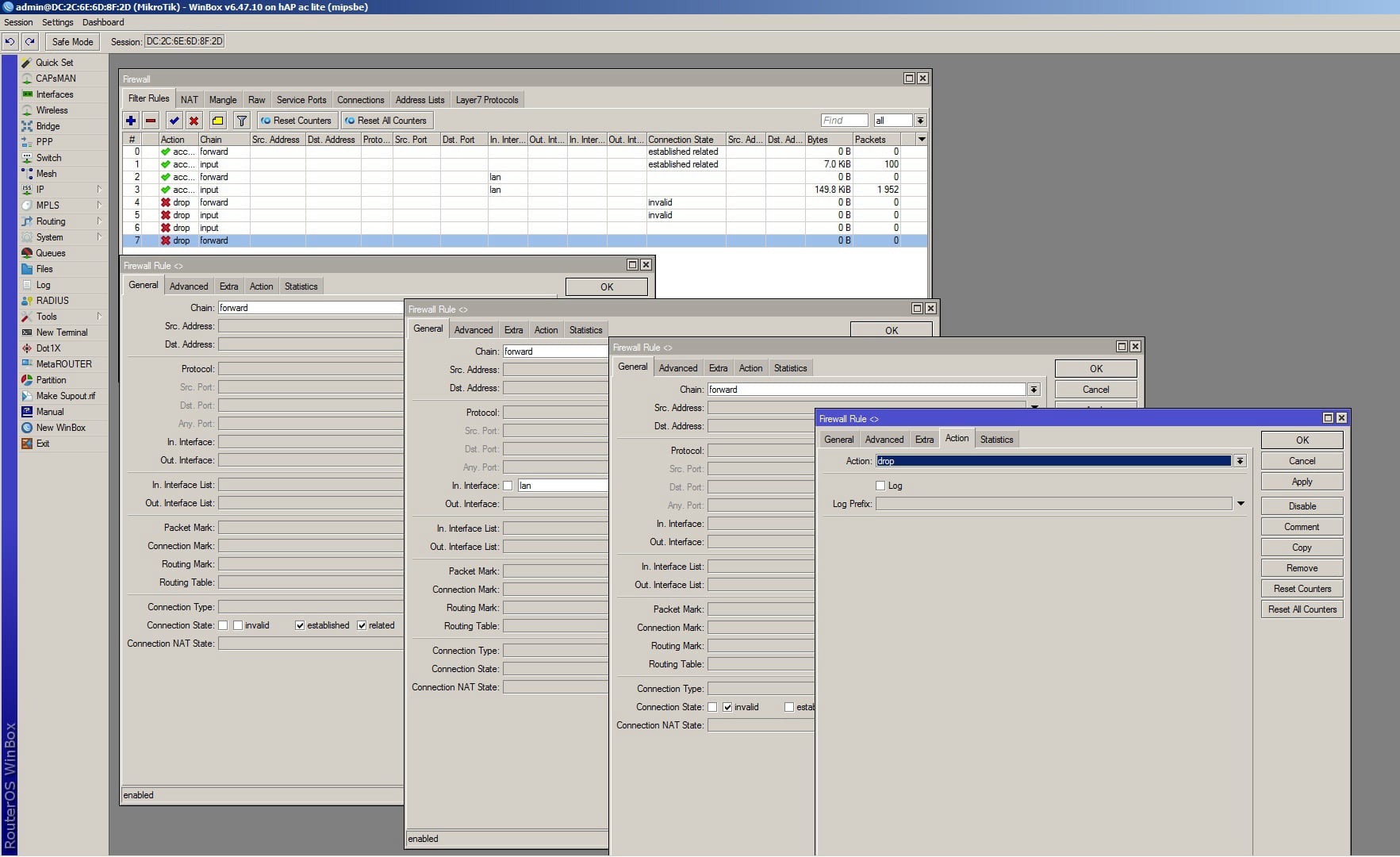Screen dimensions: 1400x857
Task: Toggle the related connection state checkbox
Action: 362,625
